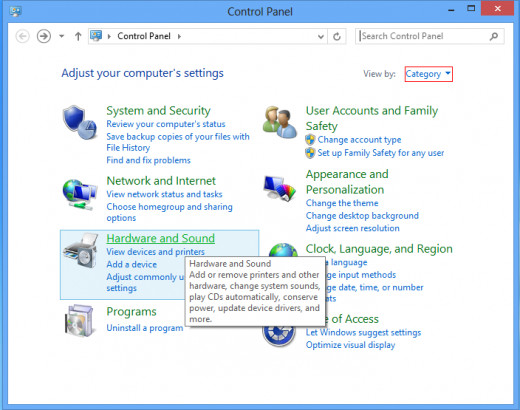Open the Hardware and Sound printer icon
Viewport: 520px width, 410px height.
pyautogui.click(x=80, y=250)
